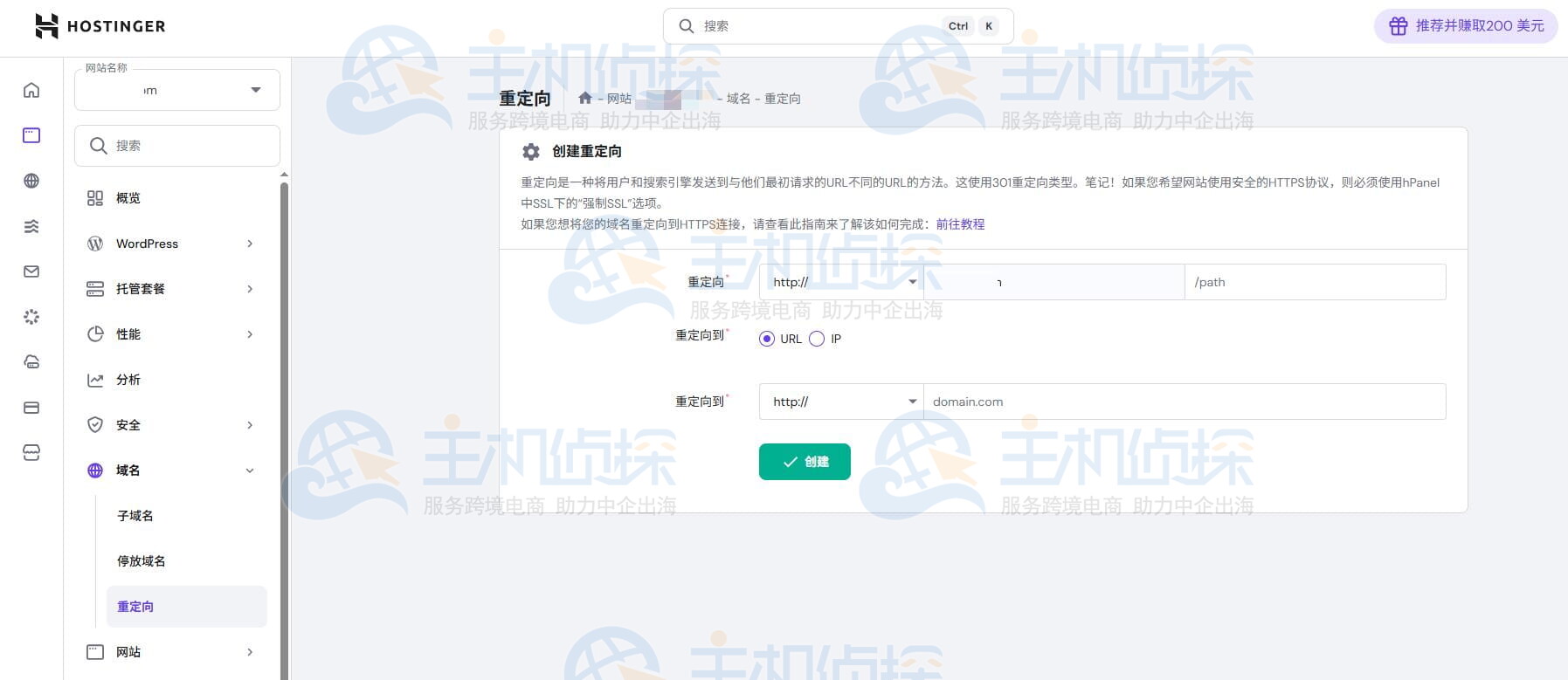Expand the 性能 submenu chevron
The width and height of the screenshot is (1568, 680).
tap(250, 334)
